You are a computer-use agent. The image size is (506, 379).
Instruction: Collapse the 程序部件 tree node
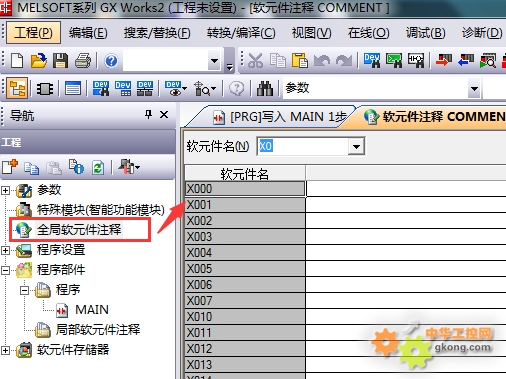[x=5, y=270]
